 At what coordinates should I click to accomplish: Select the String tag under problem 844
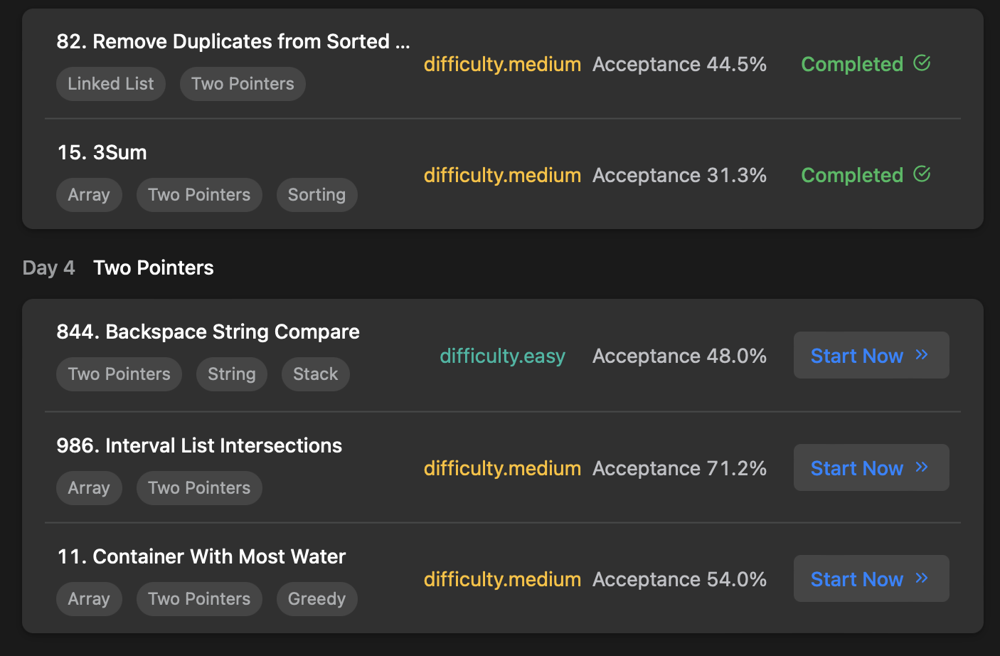point(232,374)
